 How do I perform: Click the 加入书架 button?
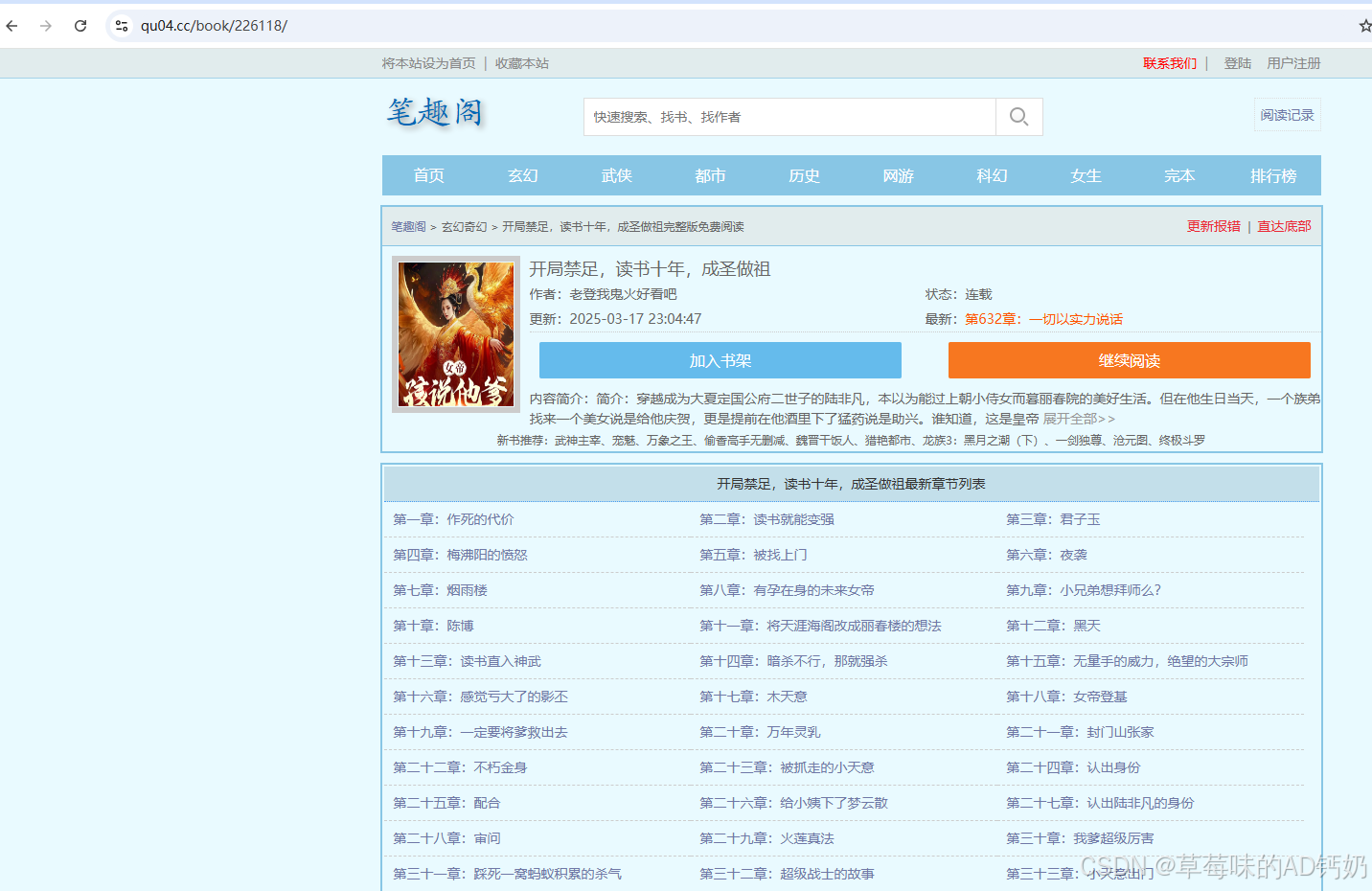720,360
